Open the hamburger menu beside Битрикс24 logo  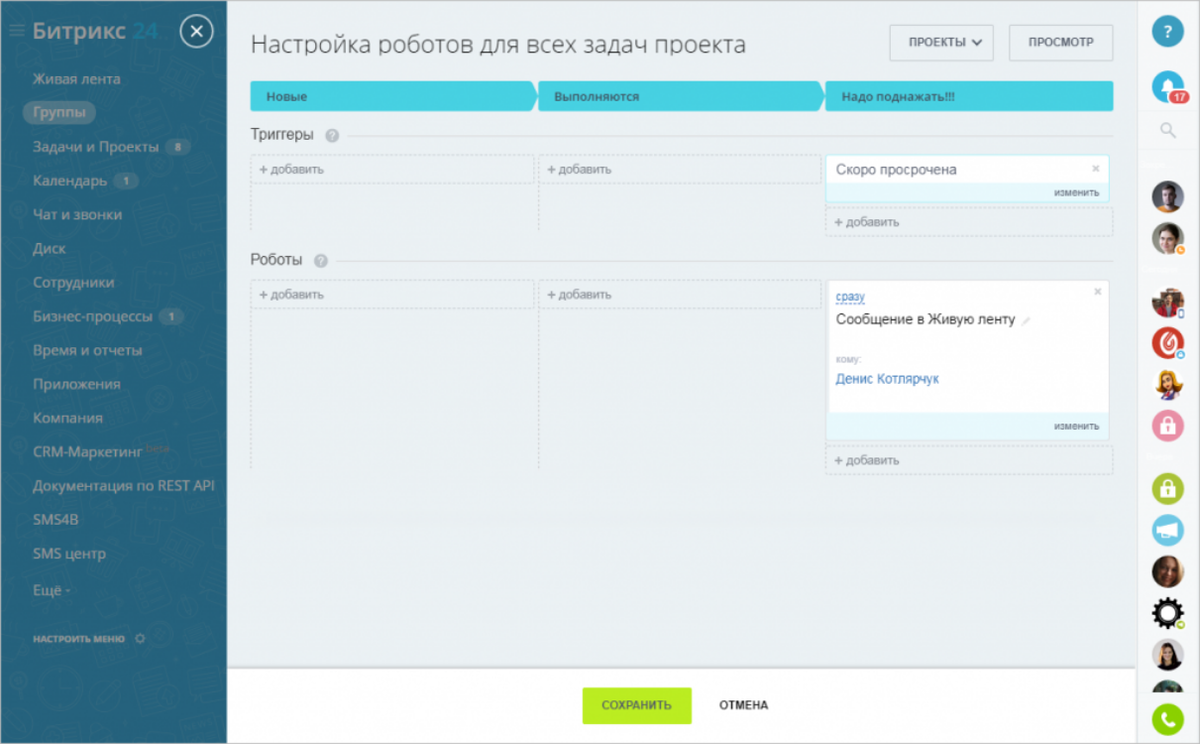[x=15, y=28]
